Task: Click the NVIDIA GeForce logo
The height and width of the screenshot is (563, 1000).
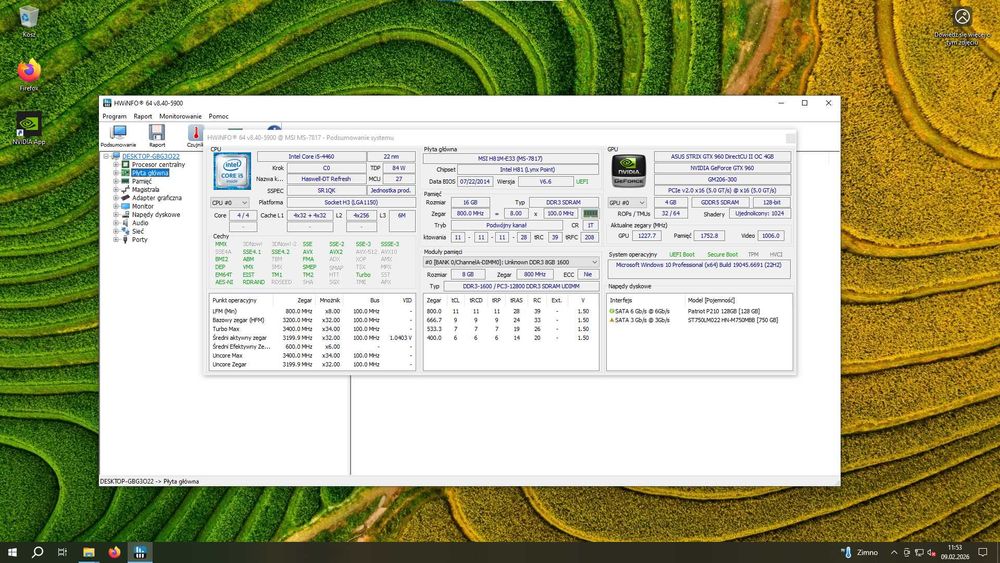Action: pyautogui.click(x=629, y=170)
